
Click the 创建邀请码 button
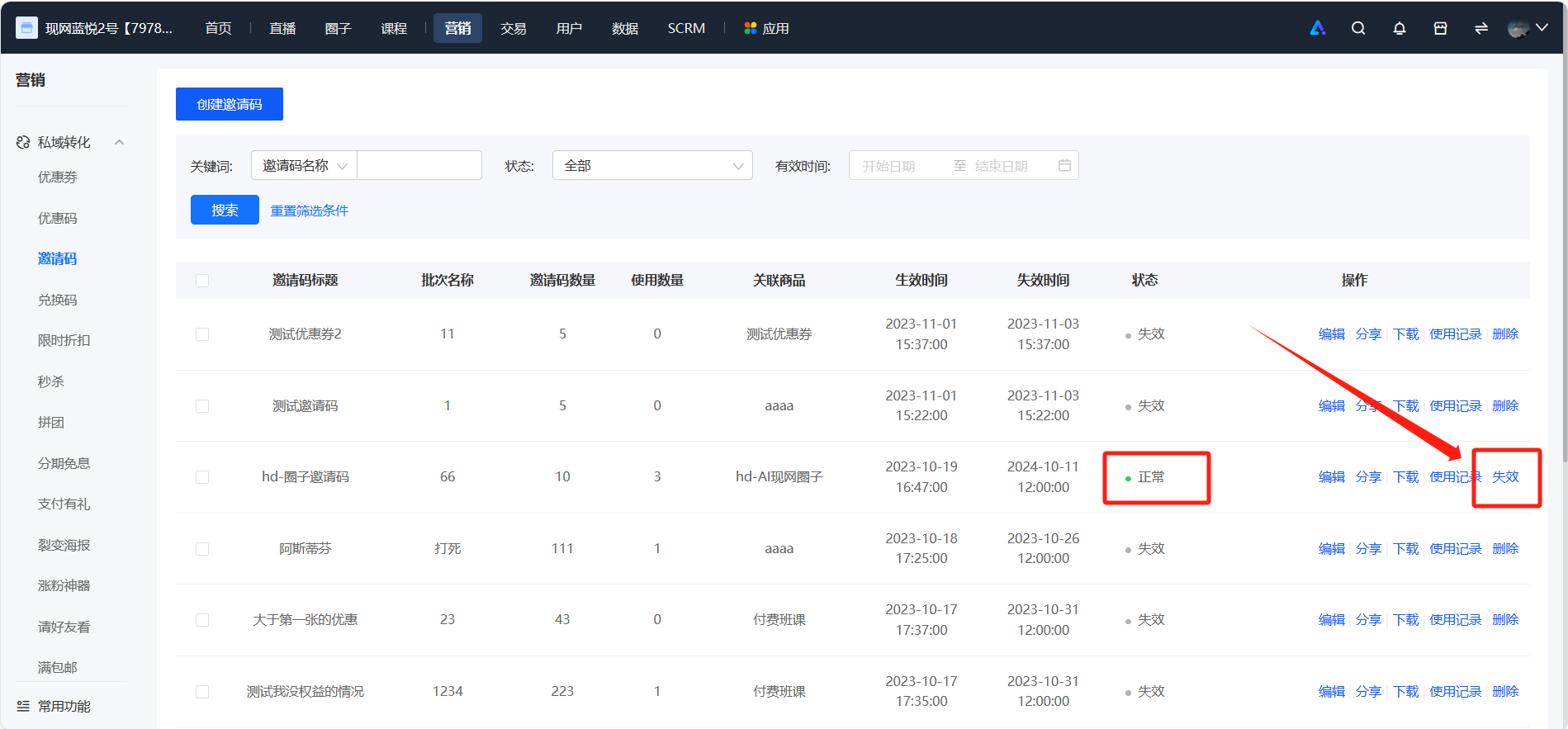coord(230,104)
